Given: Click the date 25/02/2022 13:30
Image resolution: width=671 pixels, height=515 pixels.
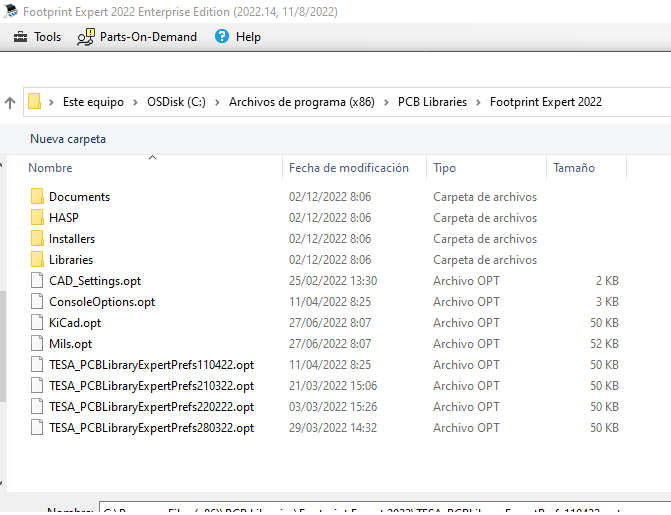Looking at the screenshot, I should click(x=333, y=281).
